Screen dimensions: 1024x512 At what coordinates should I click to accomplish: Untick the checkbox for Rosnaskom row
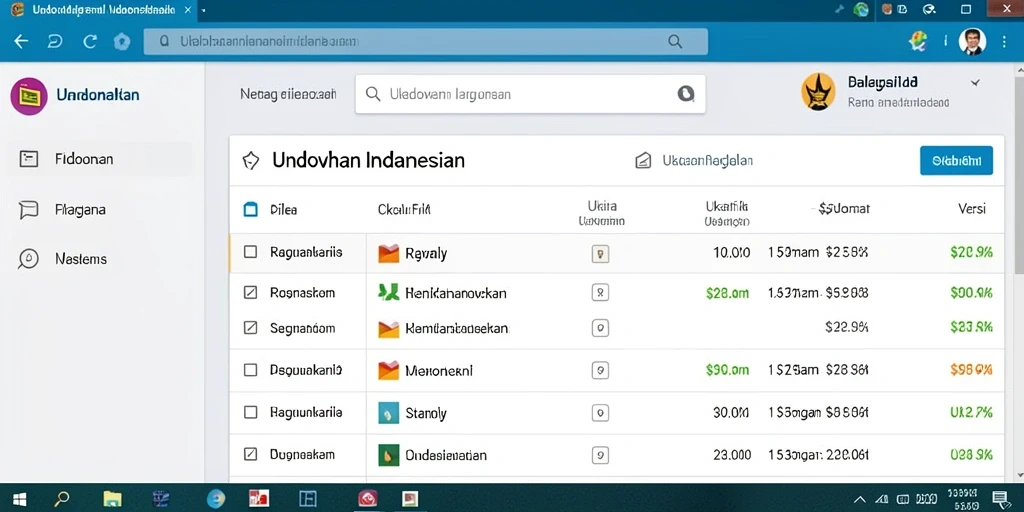(x=250, y=293)
